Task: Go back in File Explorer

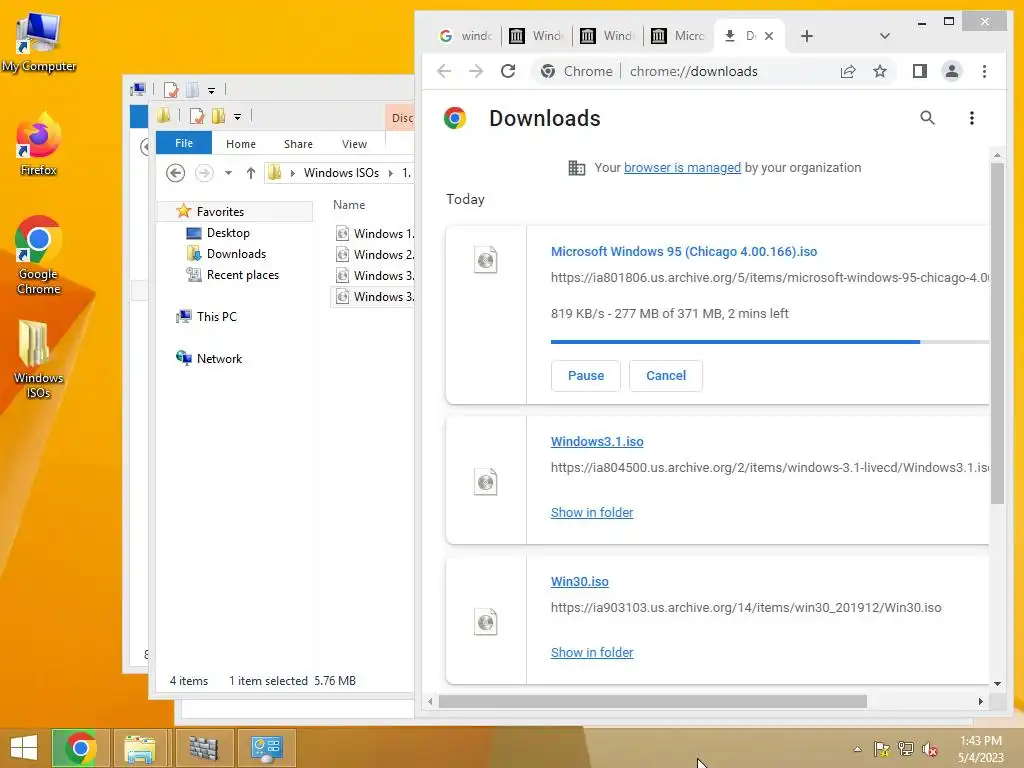Action: click(x=175, y=173)
